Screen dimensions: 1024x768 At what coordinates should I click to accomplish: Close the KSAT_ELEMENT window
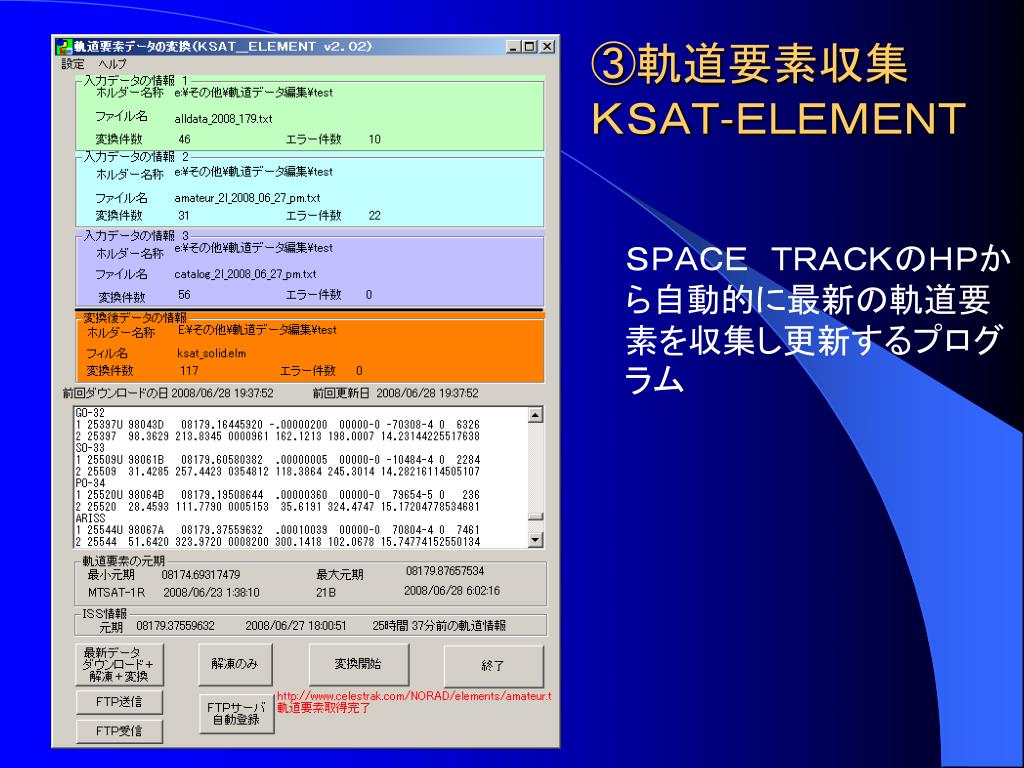point(547,47)
